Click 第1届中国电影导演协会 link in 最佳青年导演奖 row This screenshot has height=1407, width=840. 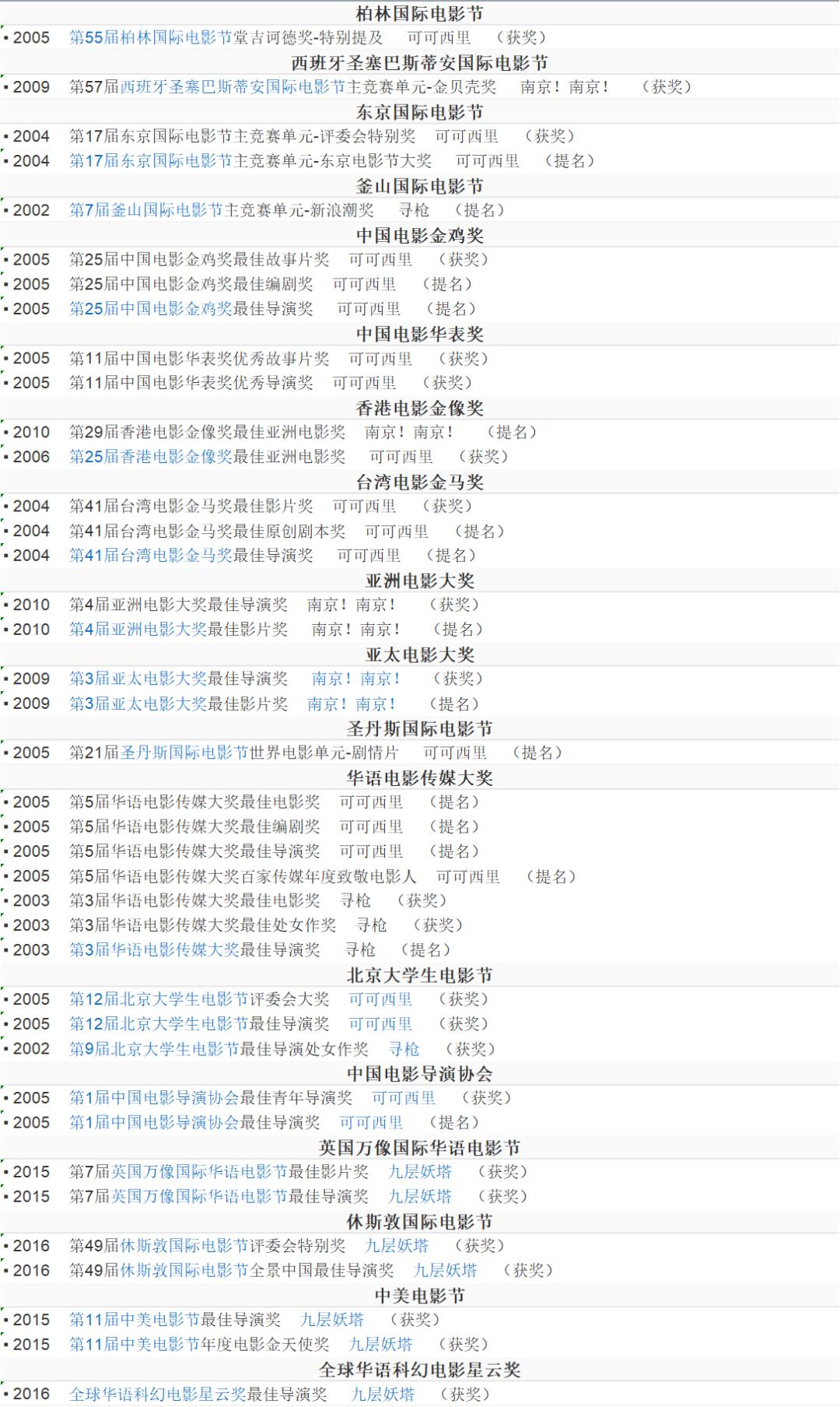pos(155,1098)
